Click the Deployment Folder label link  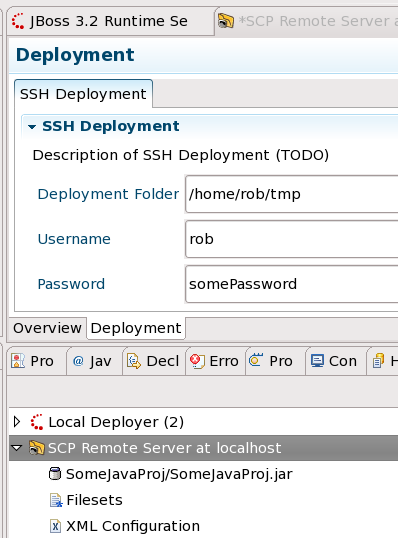pyautogui.click(x=108, y=194)
